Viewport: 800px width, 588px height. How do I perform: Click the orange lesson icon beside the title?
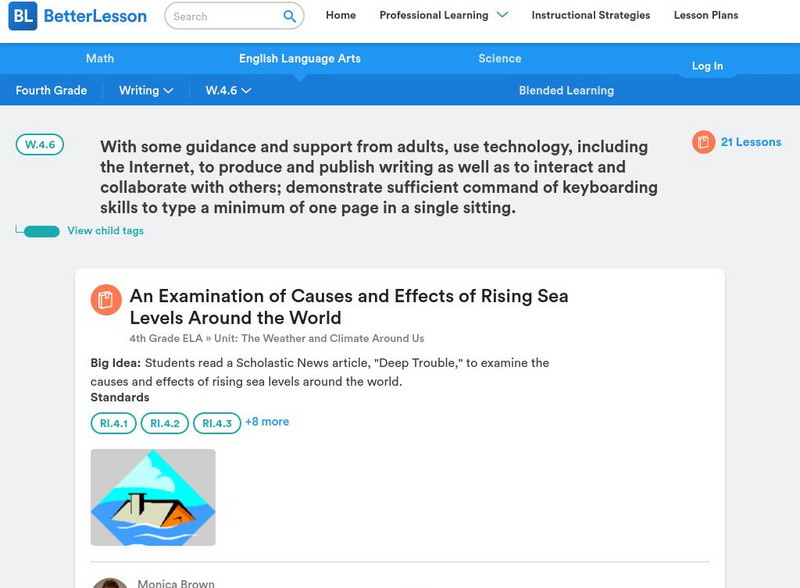[x=106, y=300]
